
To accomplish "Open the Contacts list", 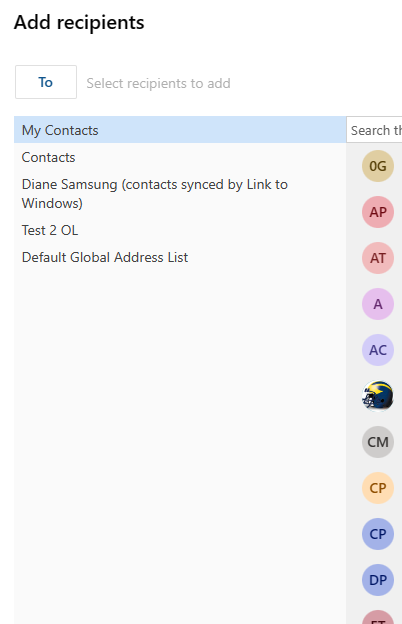I will pos(180,157).
